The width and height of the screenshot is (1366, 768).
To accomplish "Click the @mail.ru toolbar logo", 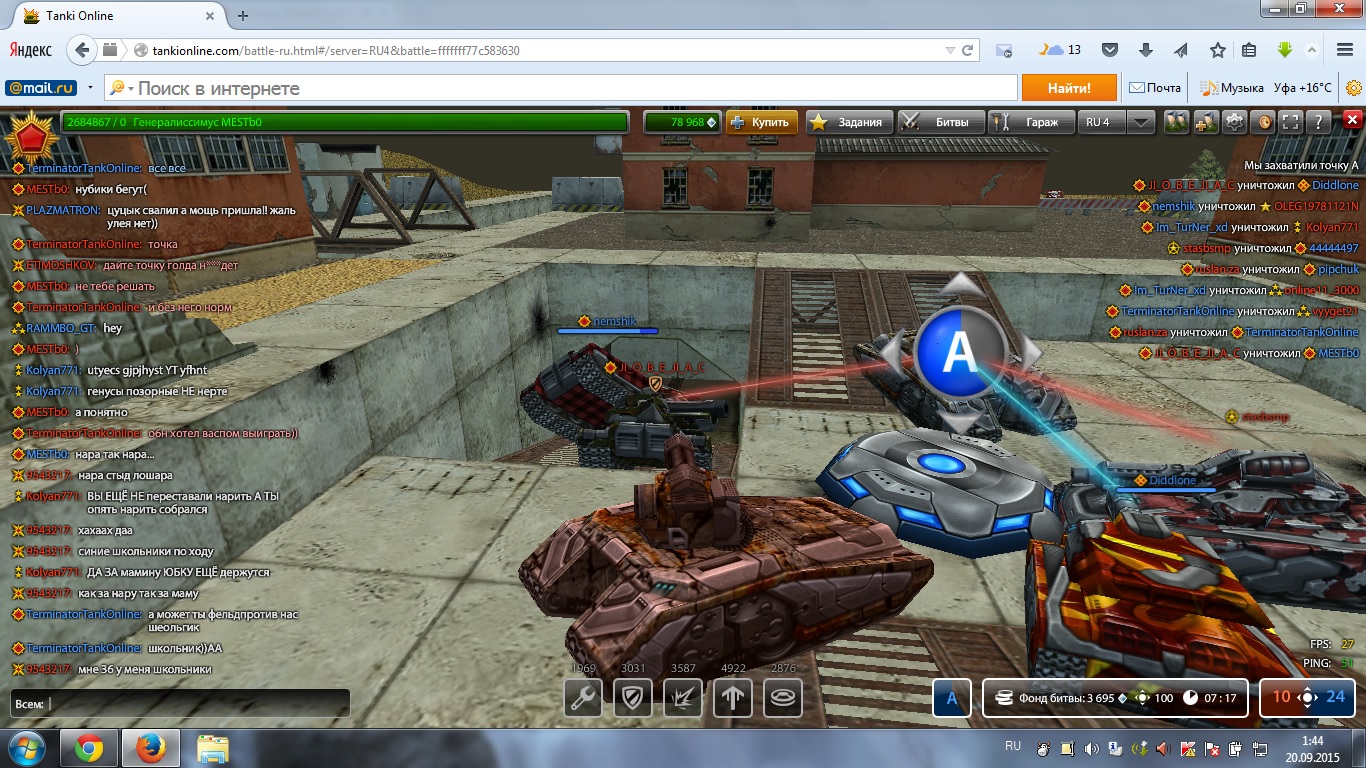I will click(x=42, y=88).
